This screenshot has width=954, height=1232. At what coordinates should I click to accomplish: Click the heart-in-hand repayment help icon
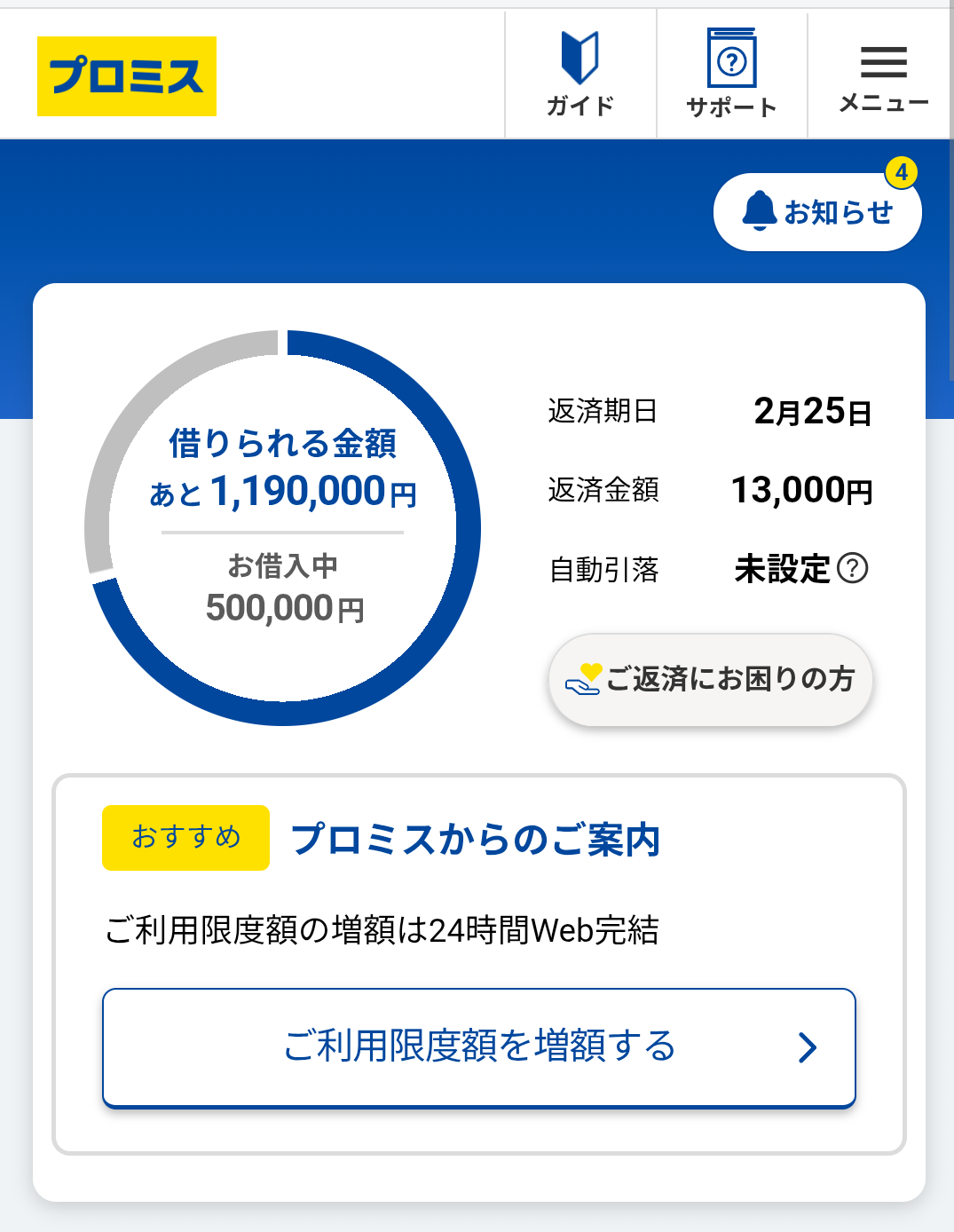click(584, 680)
